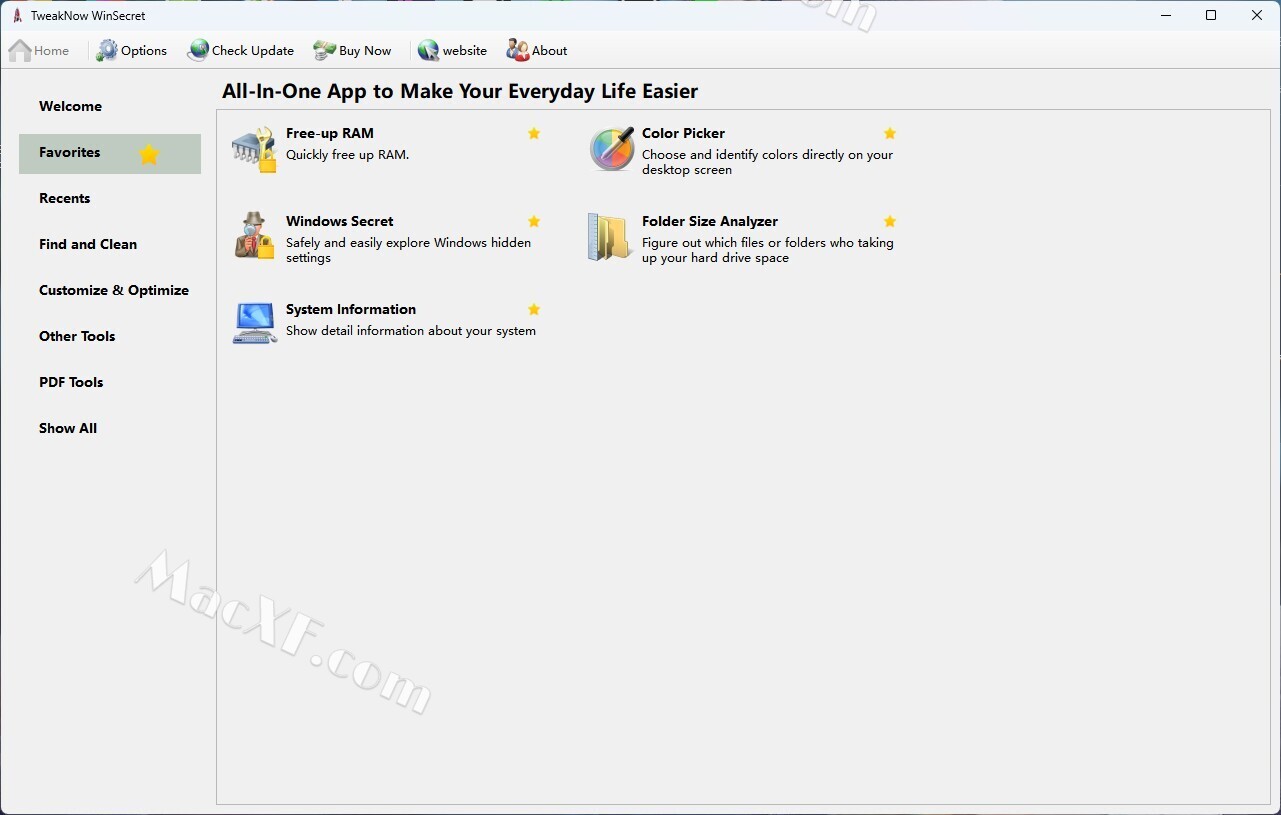Click 'Safely and easily explore Windows hidden settings'
Image resolution: width=1281 pixels, height=815 pixels.
[409, 250]
